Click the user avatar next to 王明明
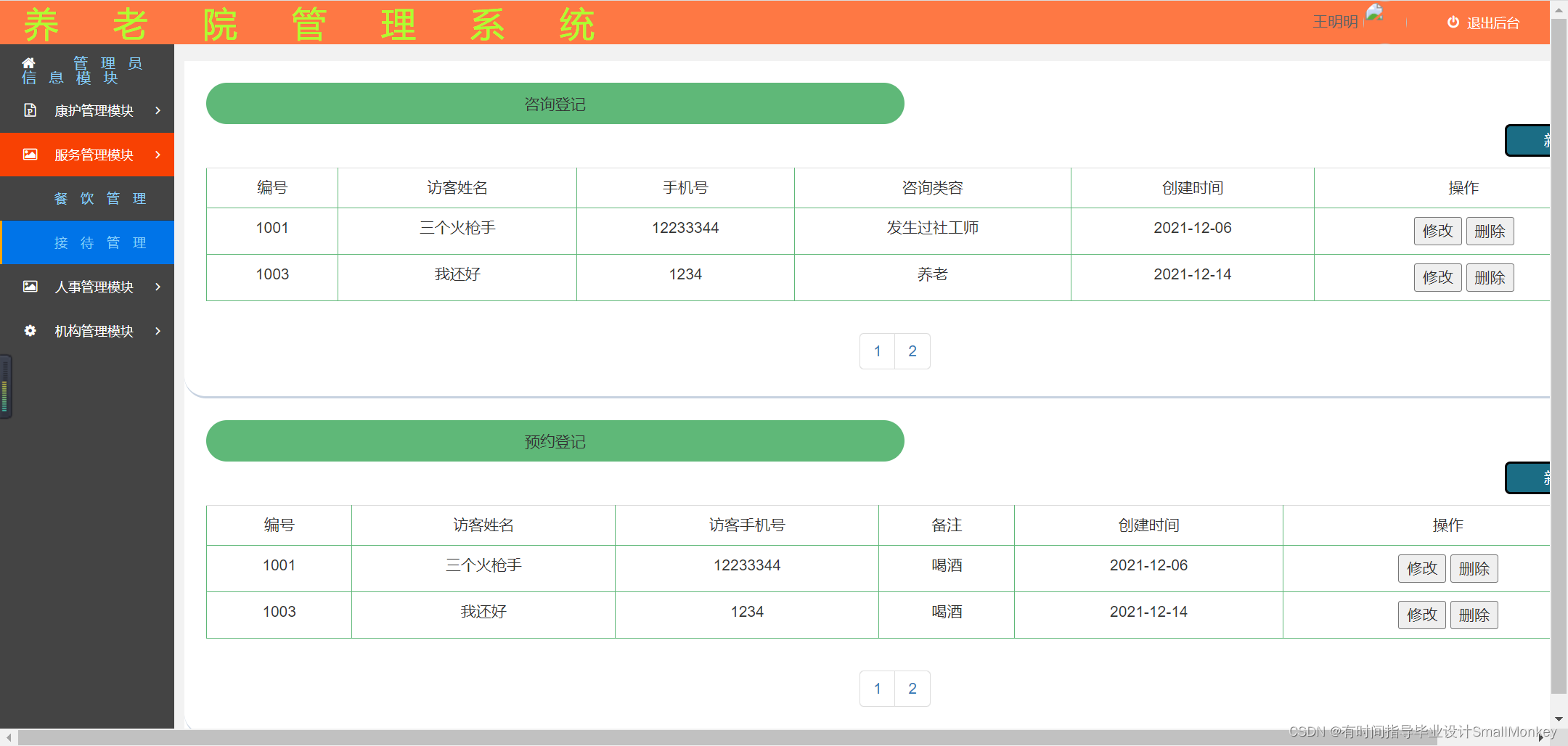1568x746 pixels. tap(1375, 15)
